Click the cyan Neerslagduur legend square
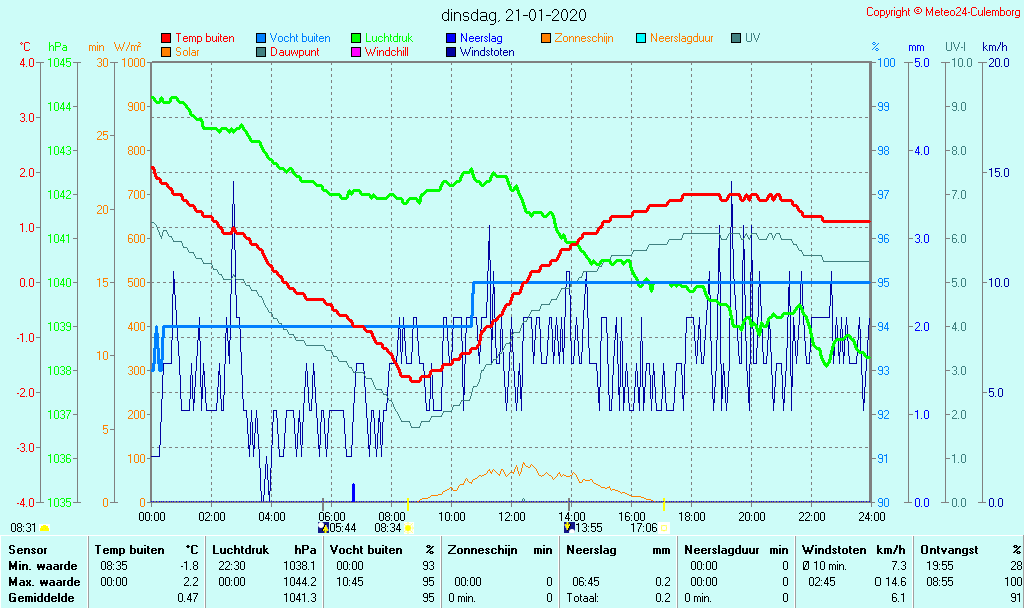The image size is (1026, 608). click(641, 39)
